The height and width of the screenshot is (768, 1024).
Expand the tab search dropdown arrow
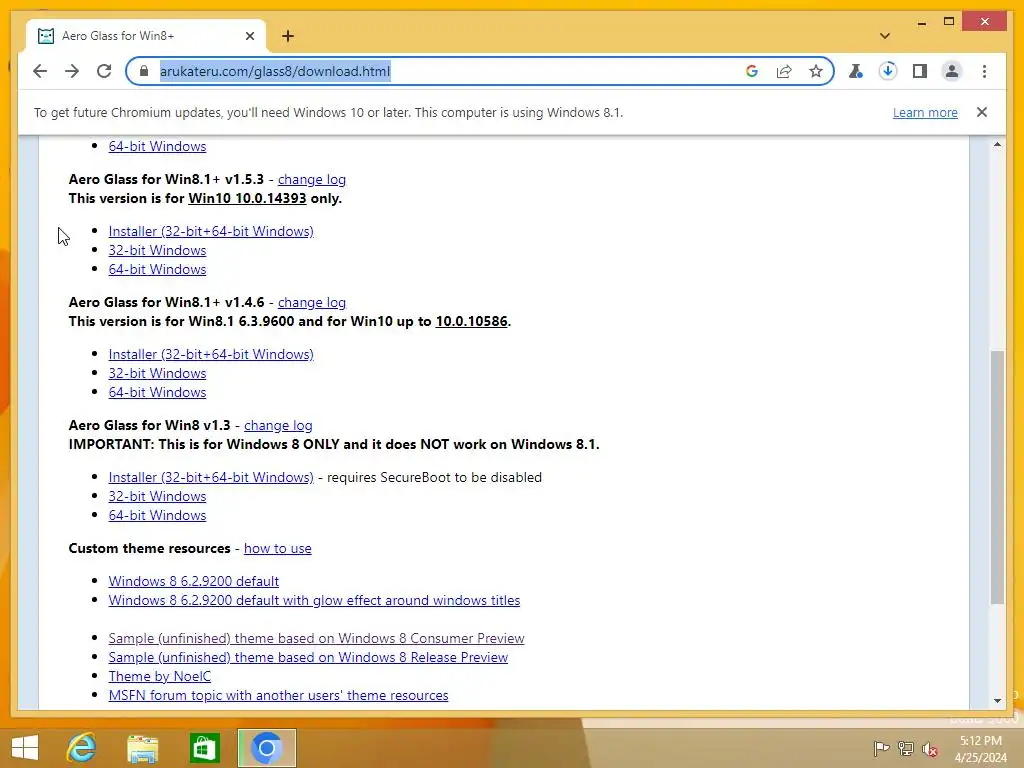(x=885, y=36)
